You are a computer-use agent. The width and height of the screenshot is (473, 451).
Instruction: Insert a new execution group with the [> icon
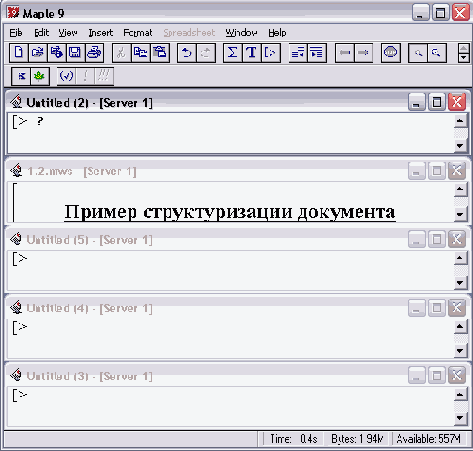[x=270, y=53]
